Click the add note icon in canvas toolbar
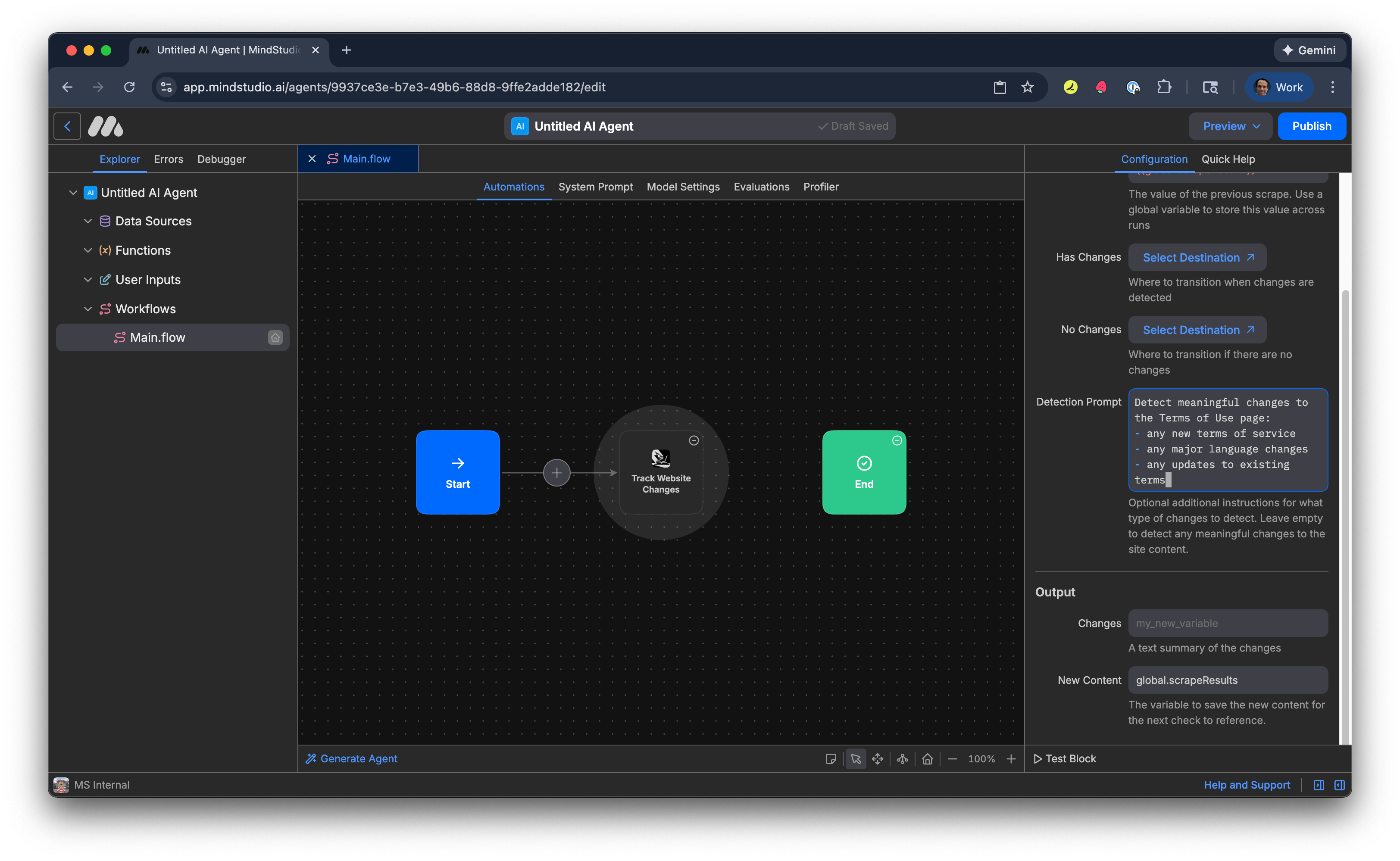The width and height of the screenshot is (1400, 861). click(831, 758)
